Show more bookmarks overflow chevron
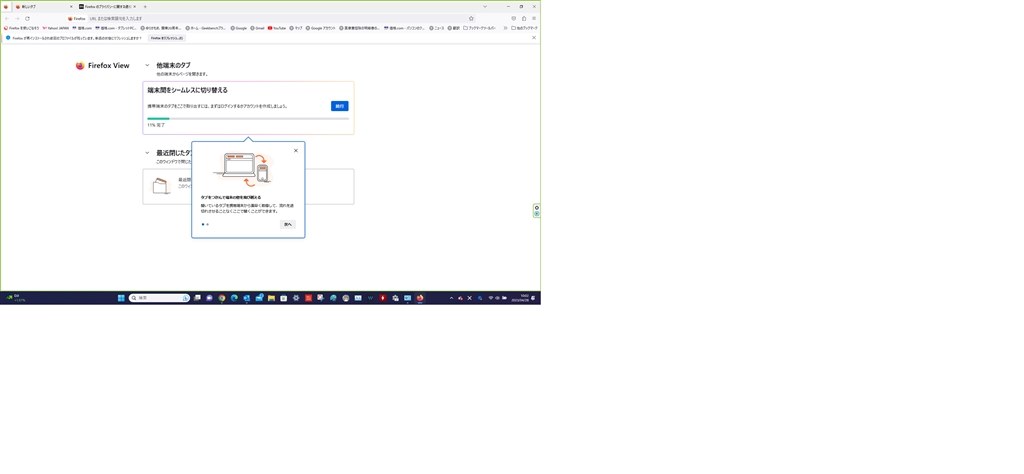 505,28
